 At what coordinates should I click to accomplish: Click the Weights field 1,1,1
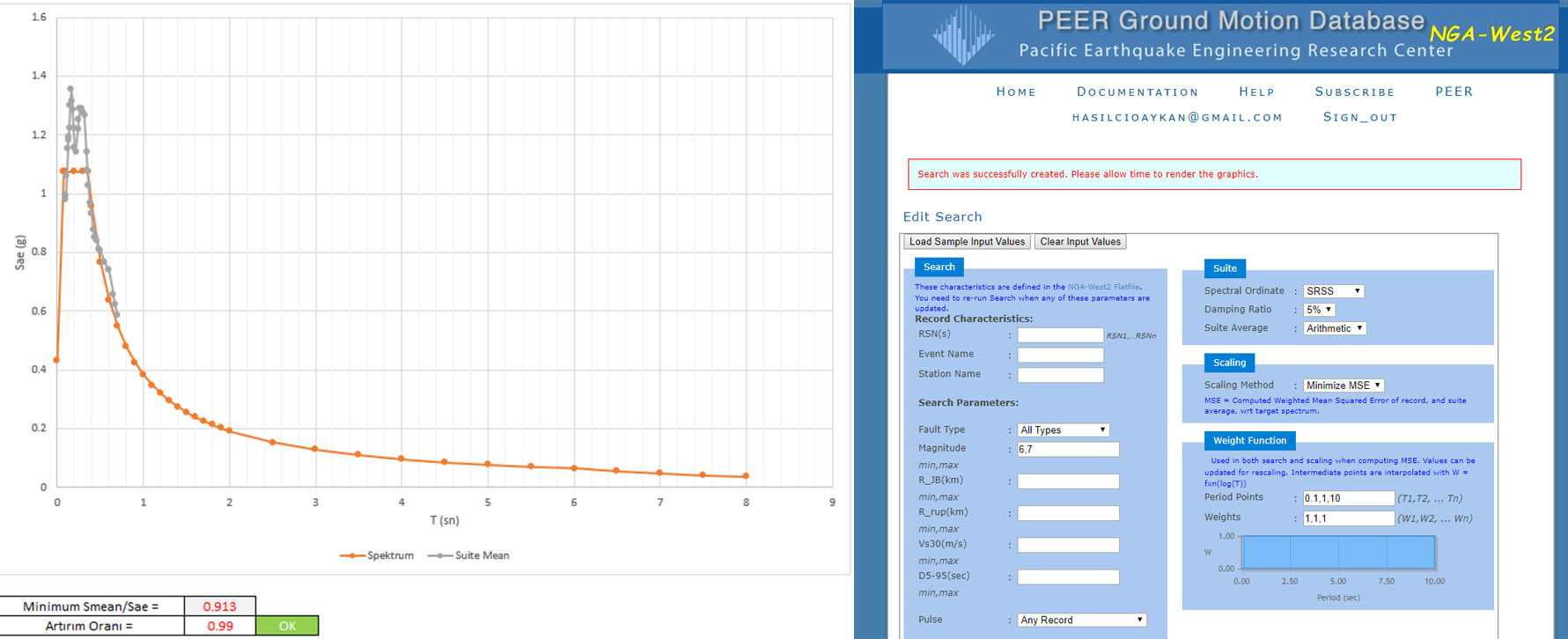tap(1349, 518)
